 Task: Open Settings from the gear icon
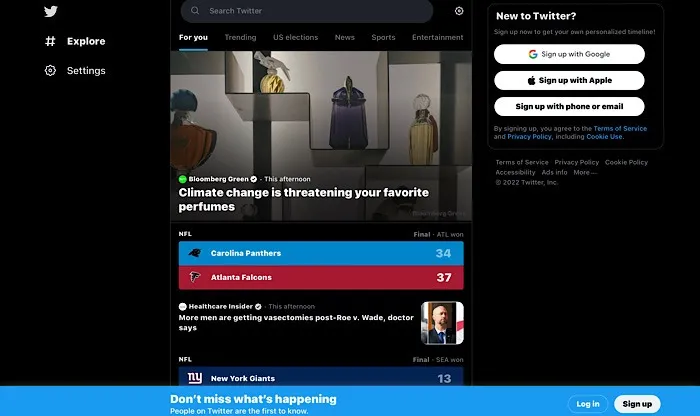50,71
